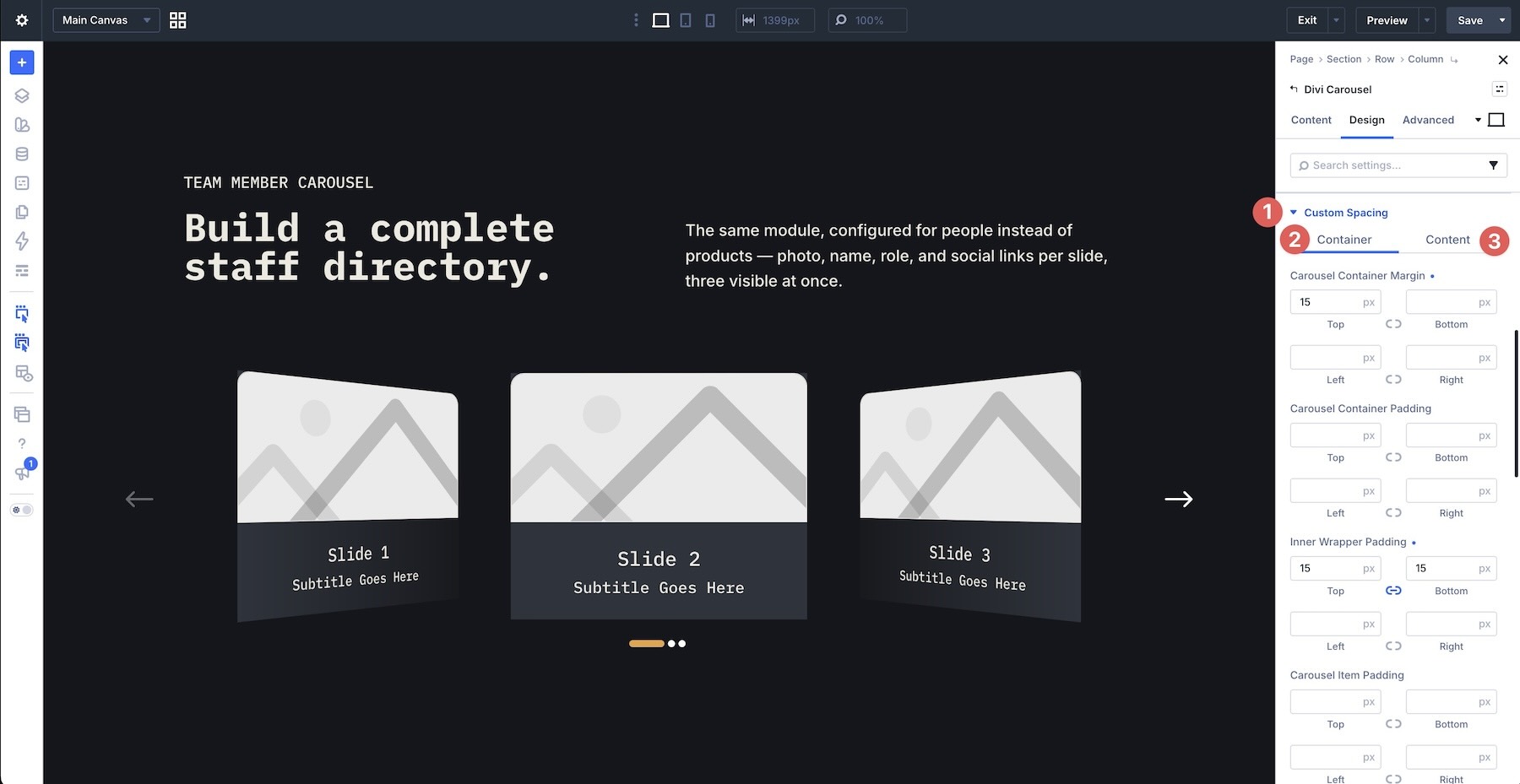
Task: Go to Section in the breadcrumb
Action: click(x=1344, y=59)
